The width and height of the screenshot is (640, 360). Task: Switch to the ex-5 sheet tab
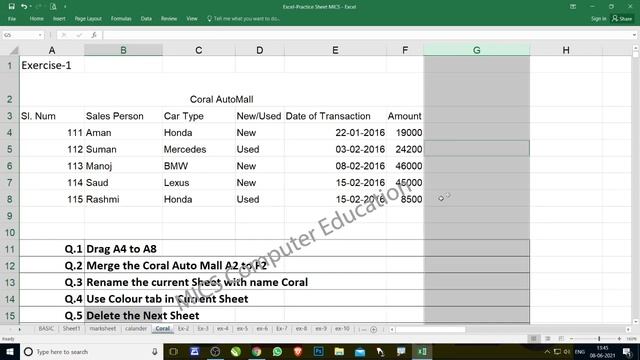click(x=242, y=329)
